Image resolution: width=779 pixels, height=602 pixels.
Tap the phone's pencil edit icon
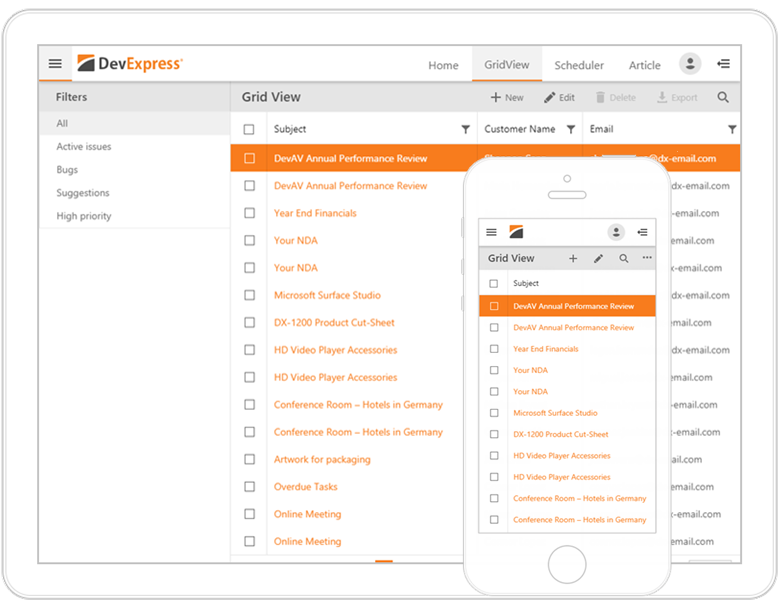(x=598, y=259)
